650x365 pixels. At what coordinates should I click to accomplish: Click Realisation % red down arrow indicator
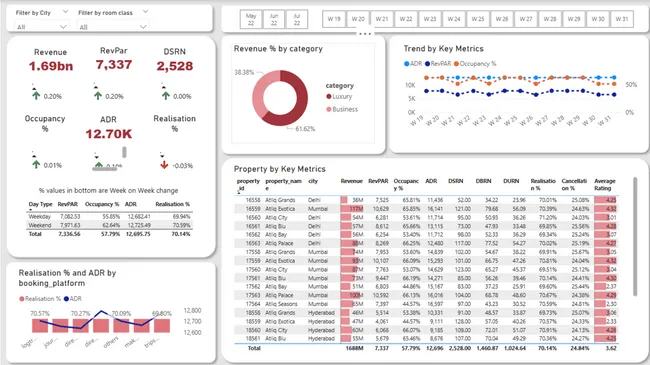[x=164, y=165]
